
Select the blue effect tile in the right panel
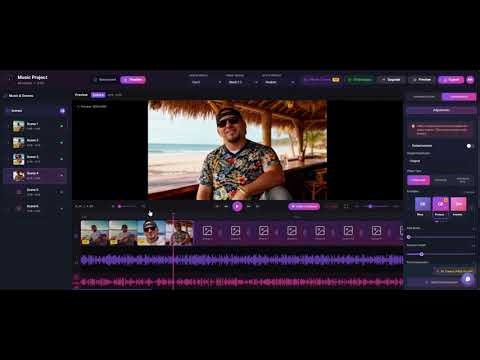coord(422,204)
